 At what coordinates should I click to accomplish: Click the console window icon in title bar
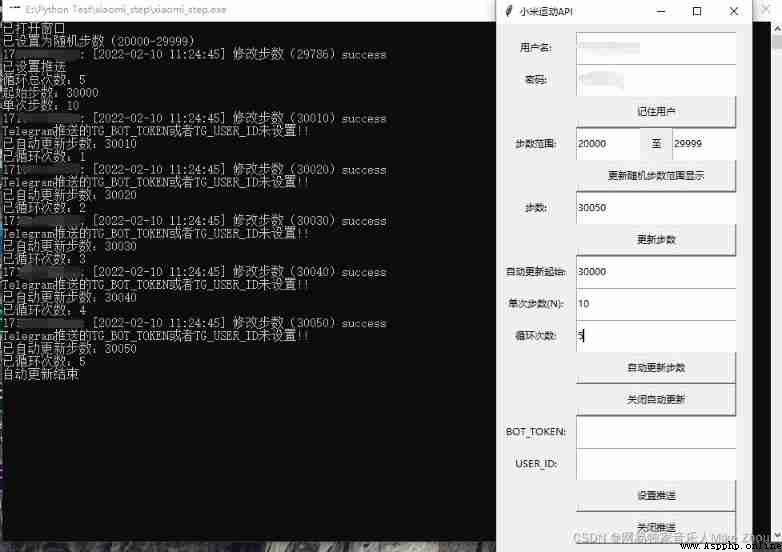coord(14,9)
